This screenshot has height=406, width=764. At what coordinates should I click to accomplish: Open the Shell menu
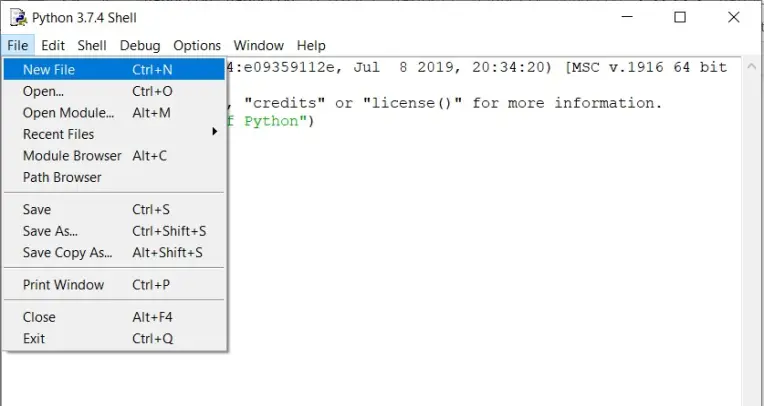pos(92,46)
